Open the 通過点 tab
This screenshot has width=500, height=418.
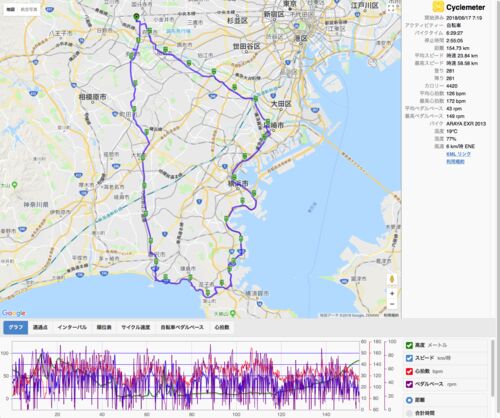coord(40,328)
